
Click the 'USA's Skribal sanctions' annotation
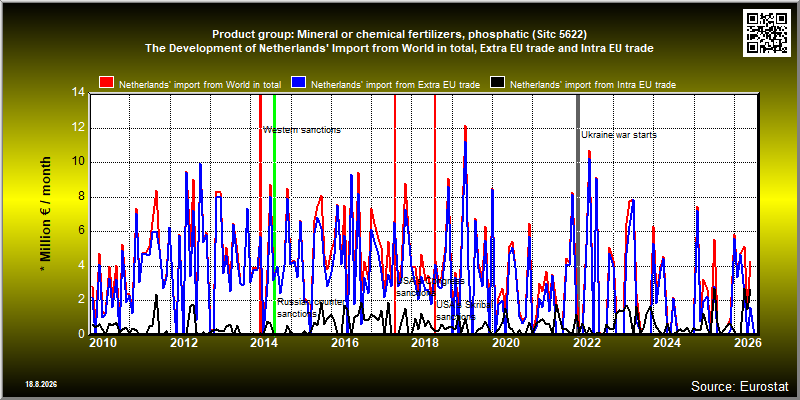464,311
